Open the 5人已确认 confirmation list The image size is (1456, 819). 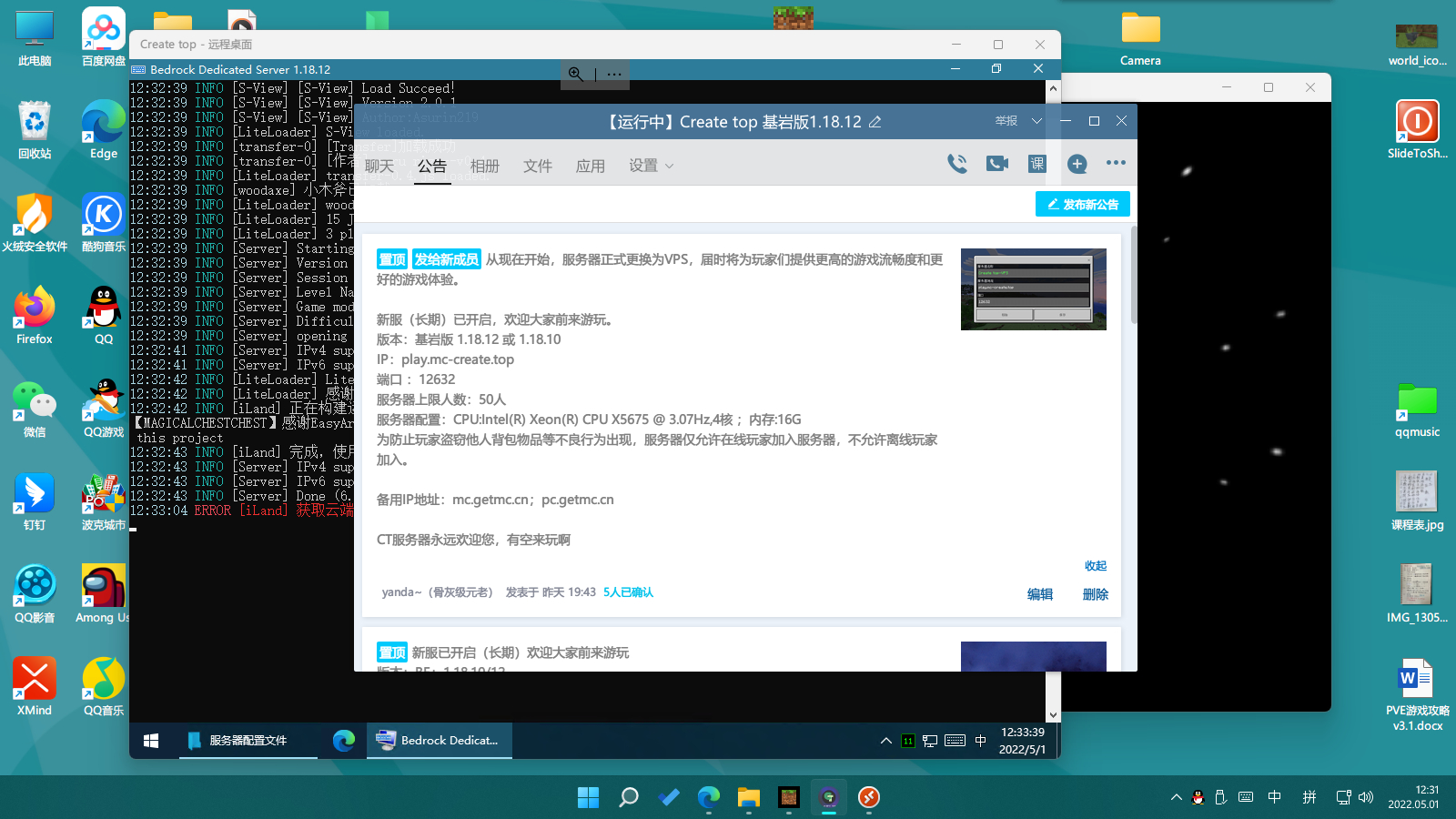(x=628, y=592)
